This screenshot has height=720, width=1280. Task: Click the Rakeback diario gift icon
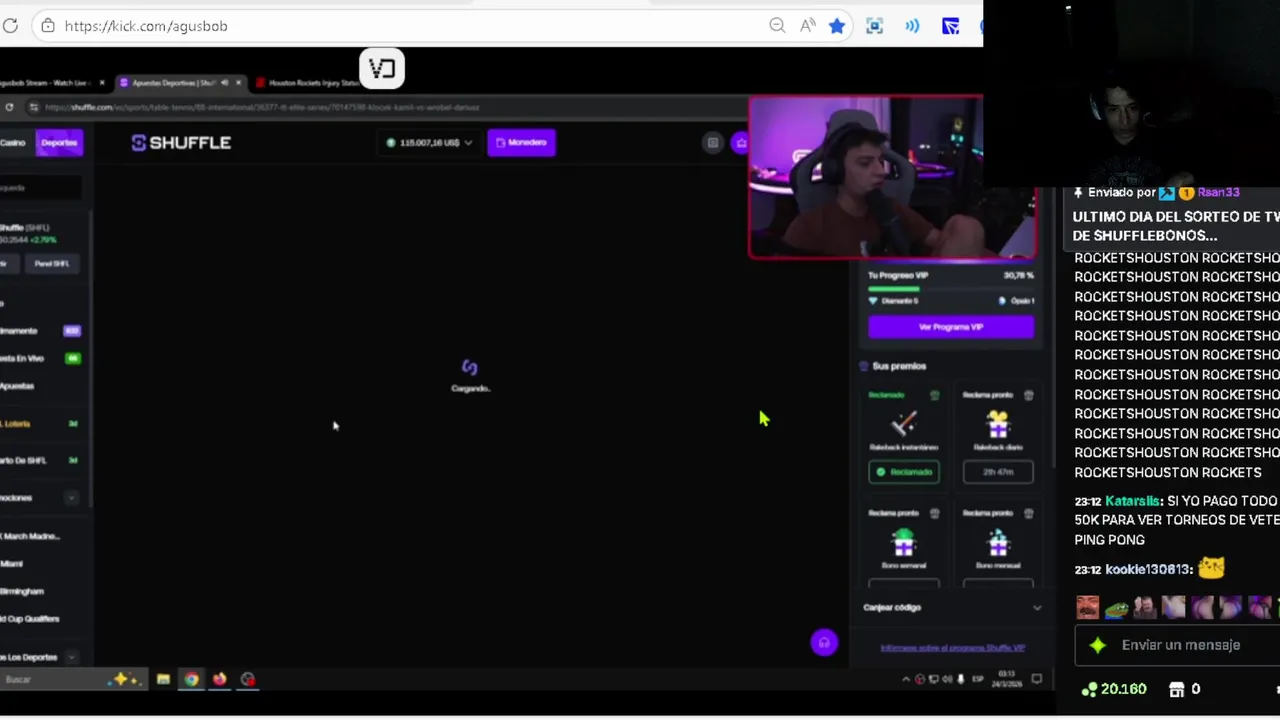[998, 424]
